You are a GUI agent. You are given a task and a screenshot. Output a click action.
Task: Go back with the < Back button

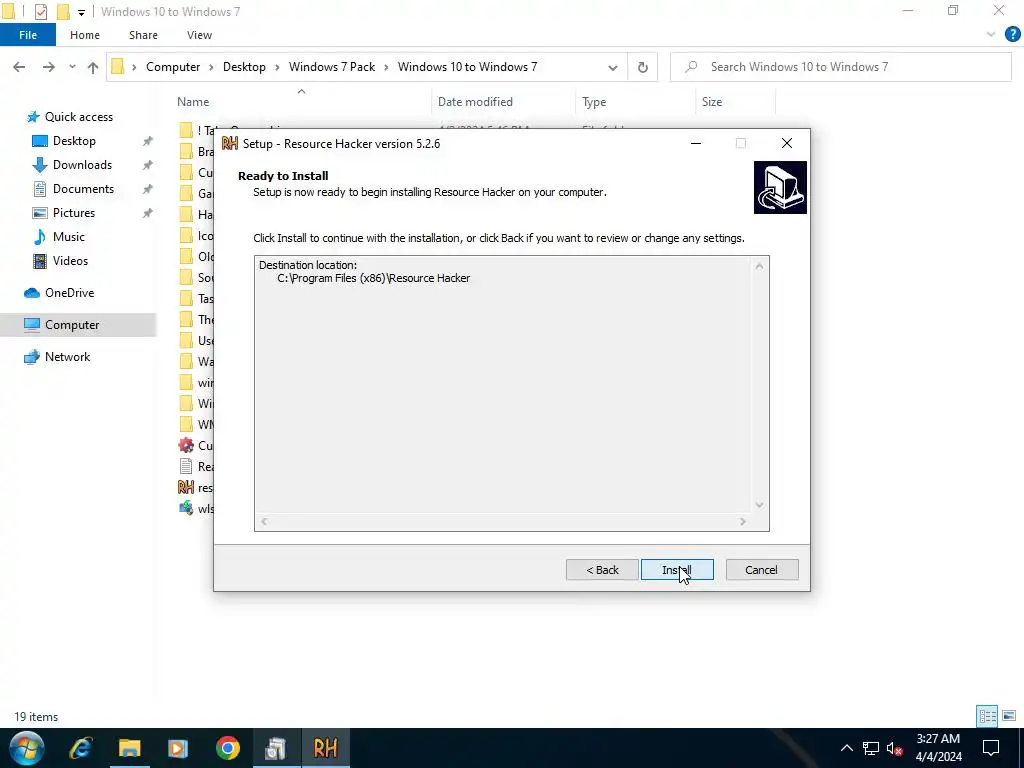click(601, 569)
